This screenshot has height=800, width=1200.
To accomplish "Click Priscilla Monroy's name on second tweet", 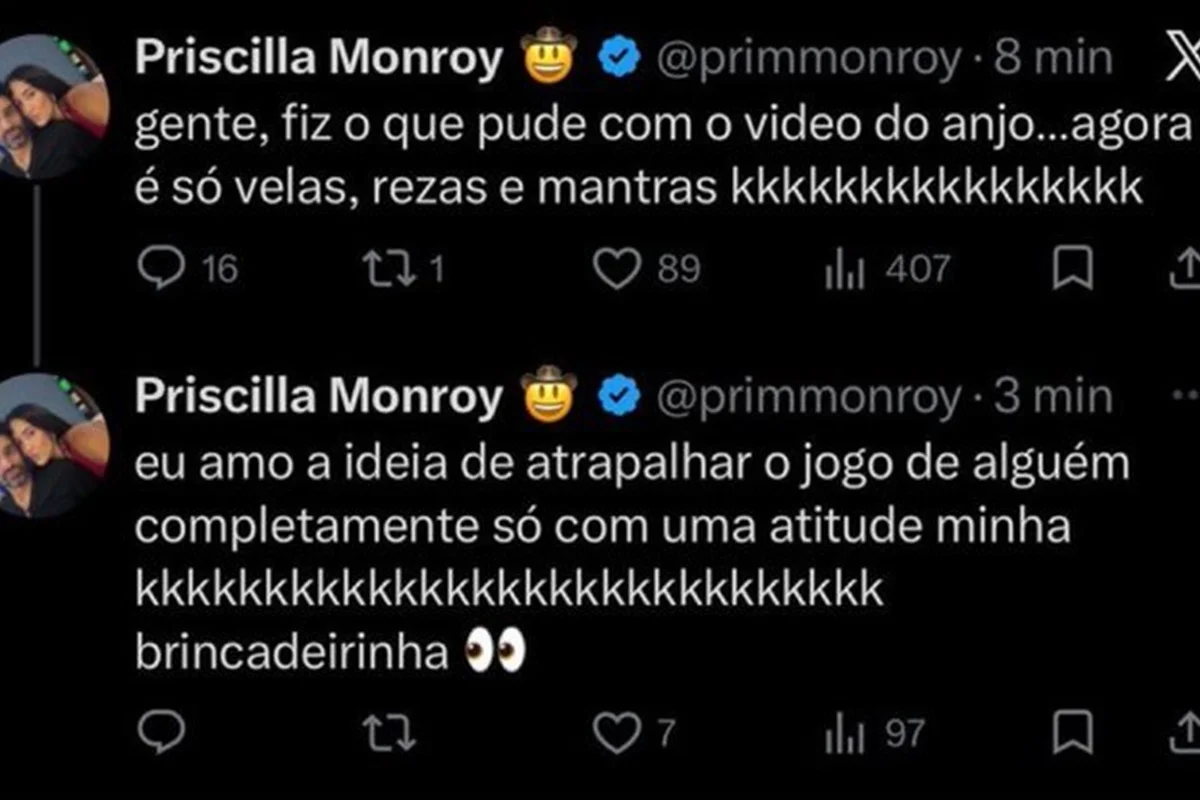I will (x=318, y=397).
